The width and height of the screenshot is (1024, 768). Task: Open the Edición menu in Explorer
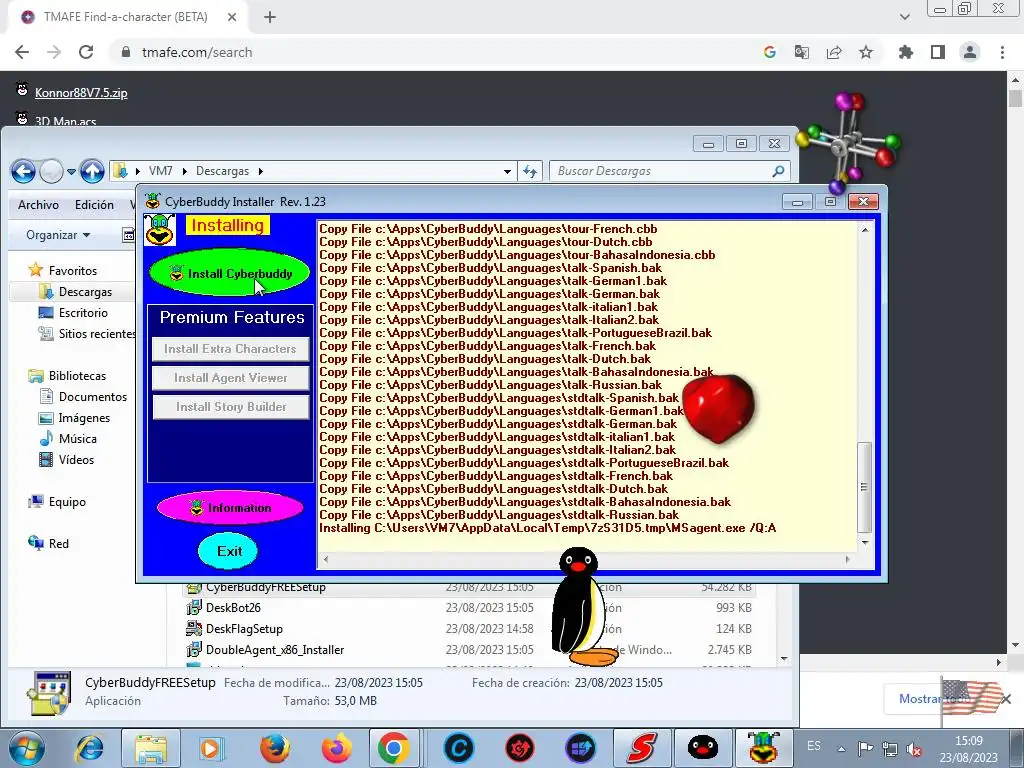[94, 204]
